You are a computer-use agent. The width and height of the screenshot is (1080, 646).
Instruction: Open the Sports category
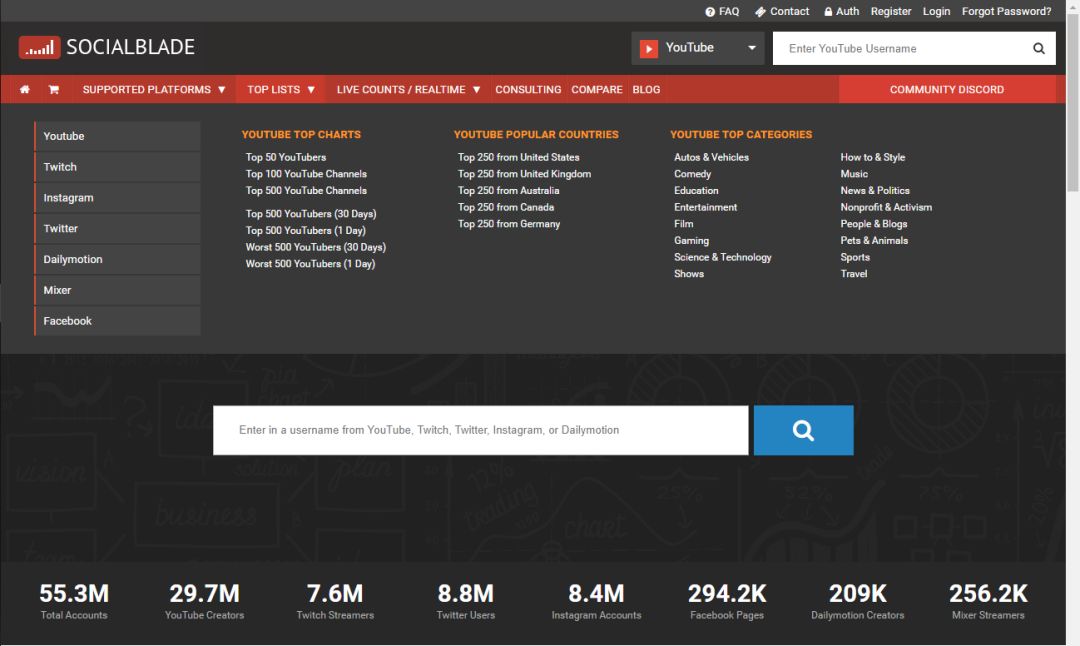[855, 257]
